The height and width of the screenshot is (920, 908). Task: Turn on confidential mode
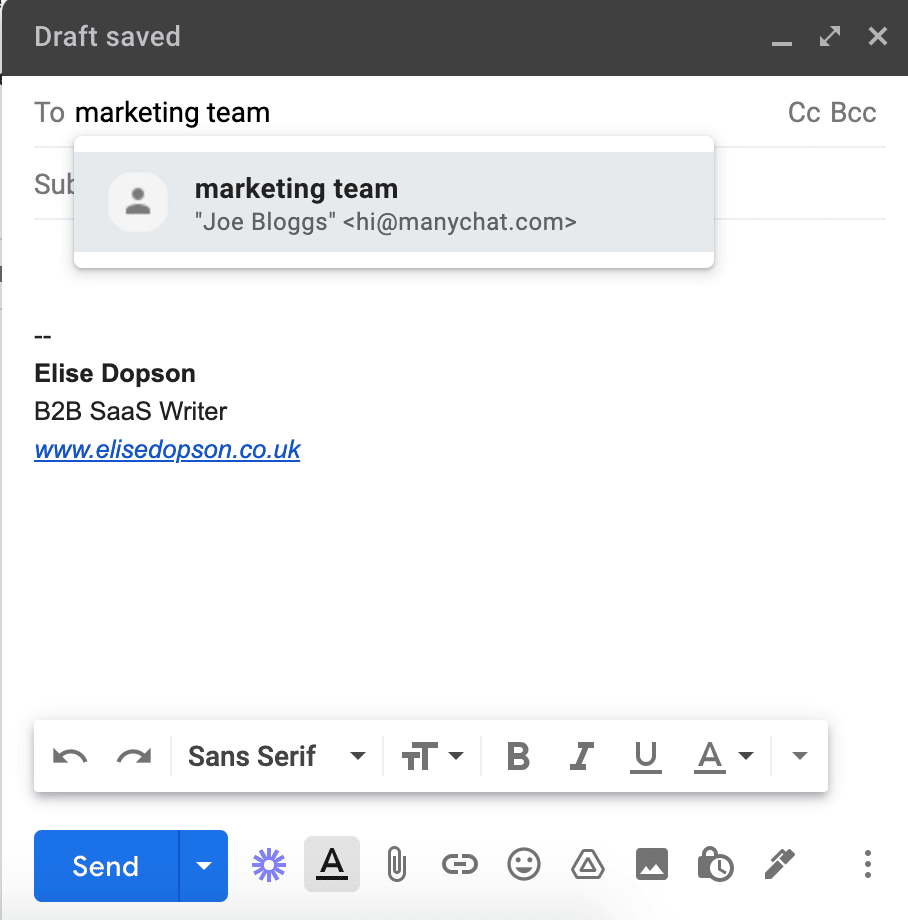click(x=715, y=864)
